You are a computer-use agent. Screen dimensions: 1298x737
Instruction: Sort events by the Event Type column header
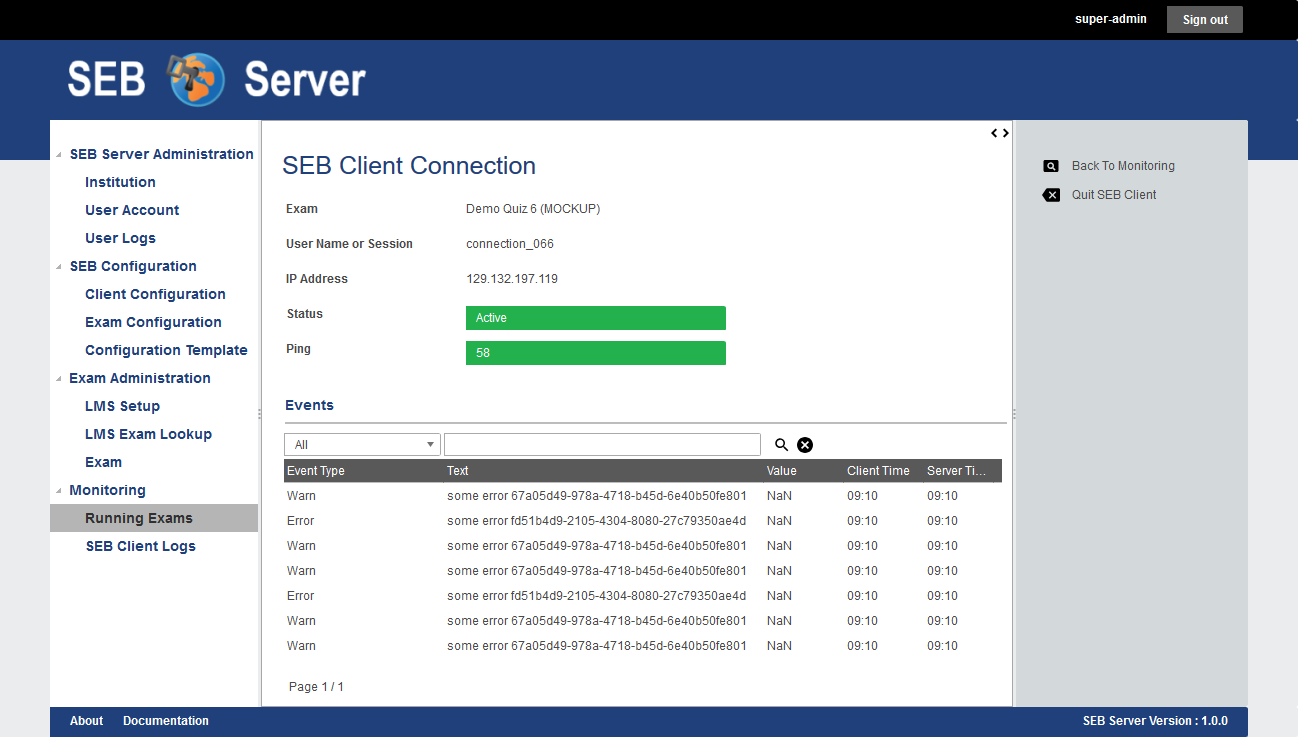[x=316, y=471]
